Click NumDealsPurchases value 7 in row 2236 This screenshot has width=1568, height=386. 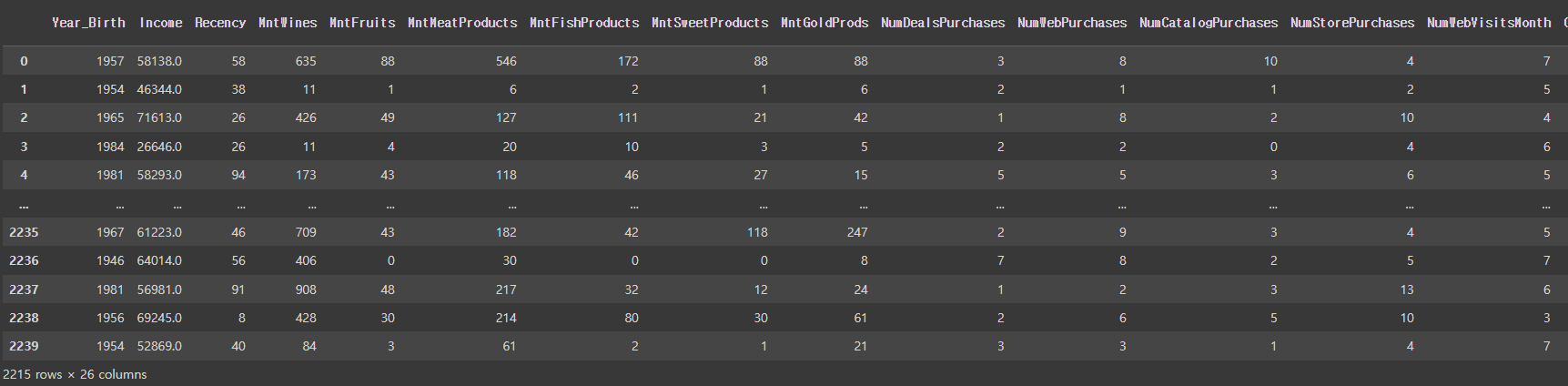point(1001,260)
